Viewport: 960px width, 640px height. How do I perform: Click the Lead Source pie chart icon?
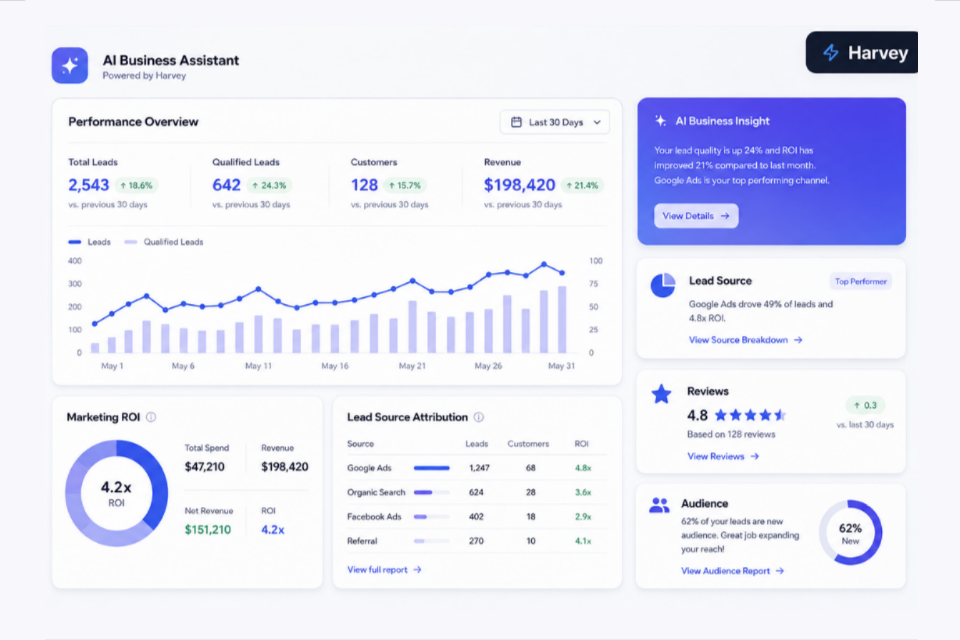coord(662,285)
